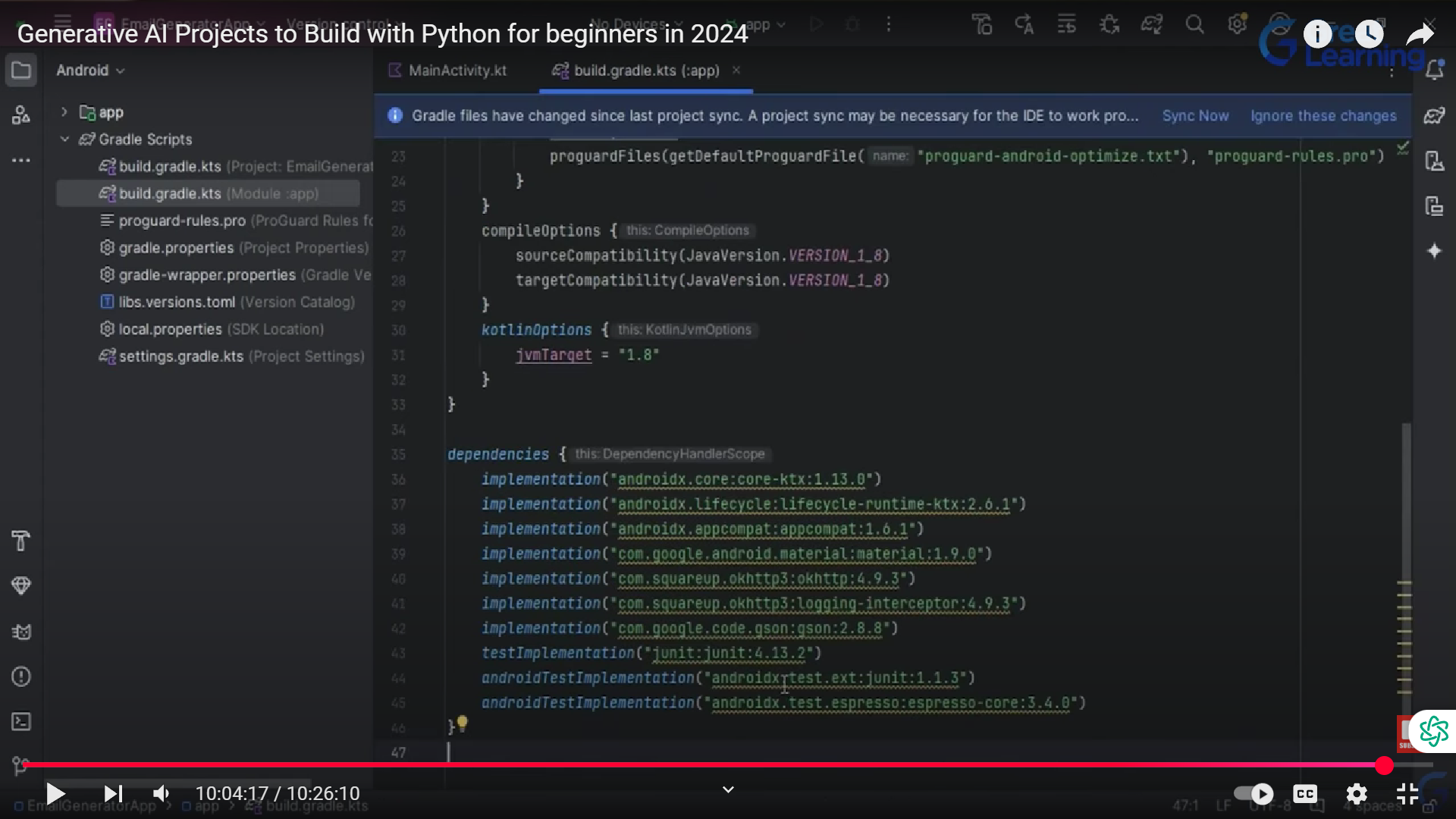Exit fullscreen mode
This screenshot has height=819, width=1456.
tap(1407, 794)
